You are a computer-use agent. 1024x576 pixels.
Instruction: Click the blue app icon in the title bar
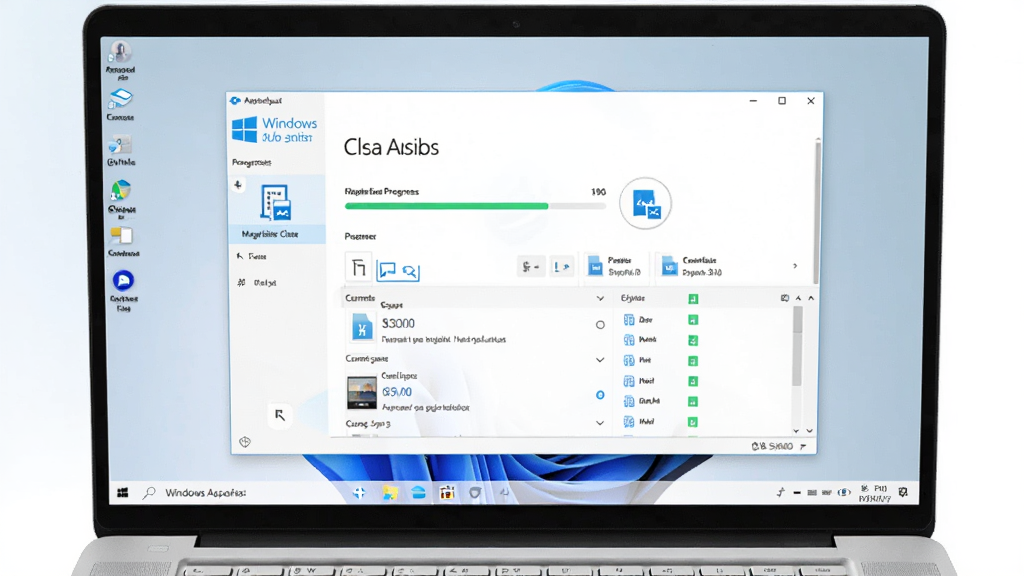[235, 101]
